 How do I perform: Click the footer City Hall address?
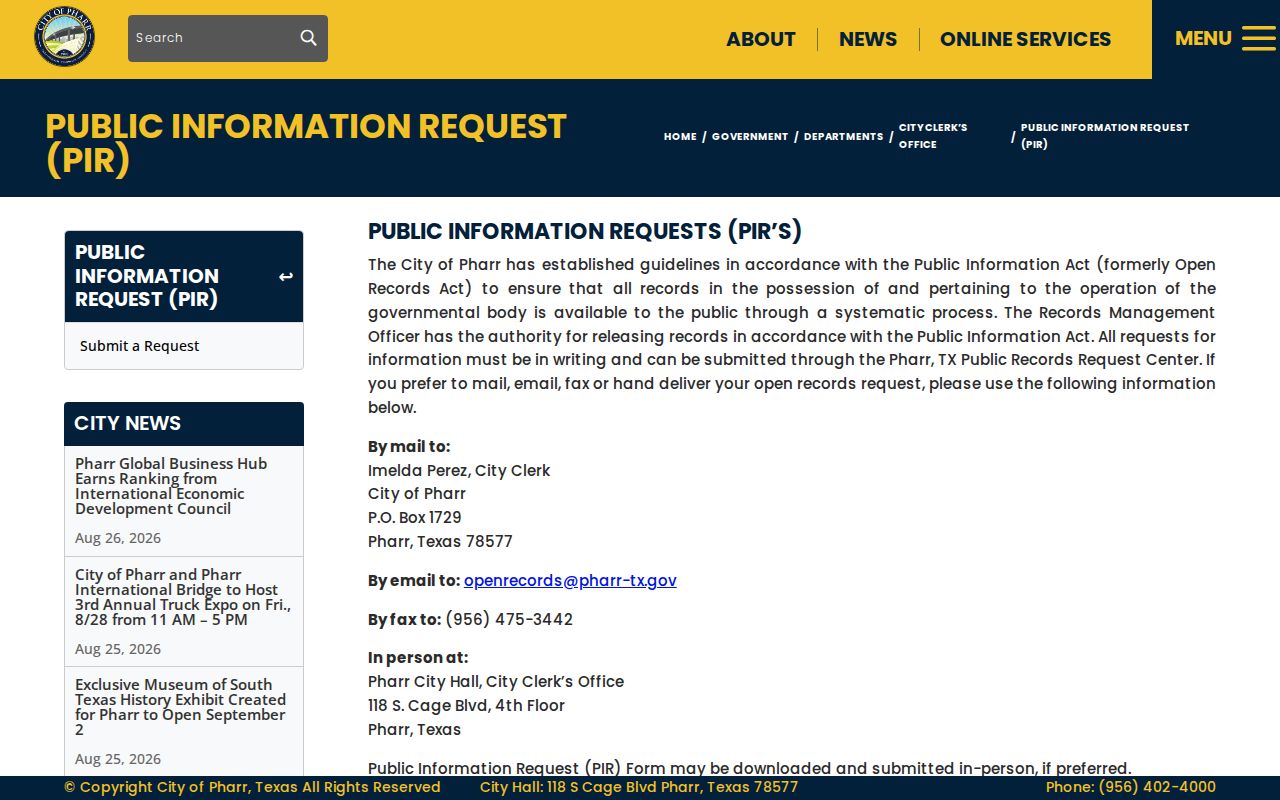[x=639, y=787]
